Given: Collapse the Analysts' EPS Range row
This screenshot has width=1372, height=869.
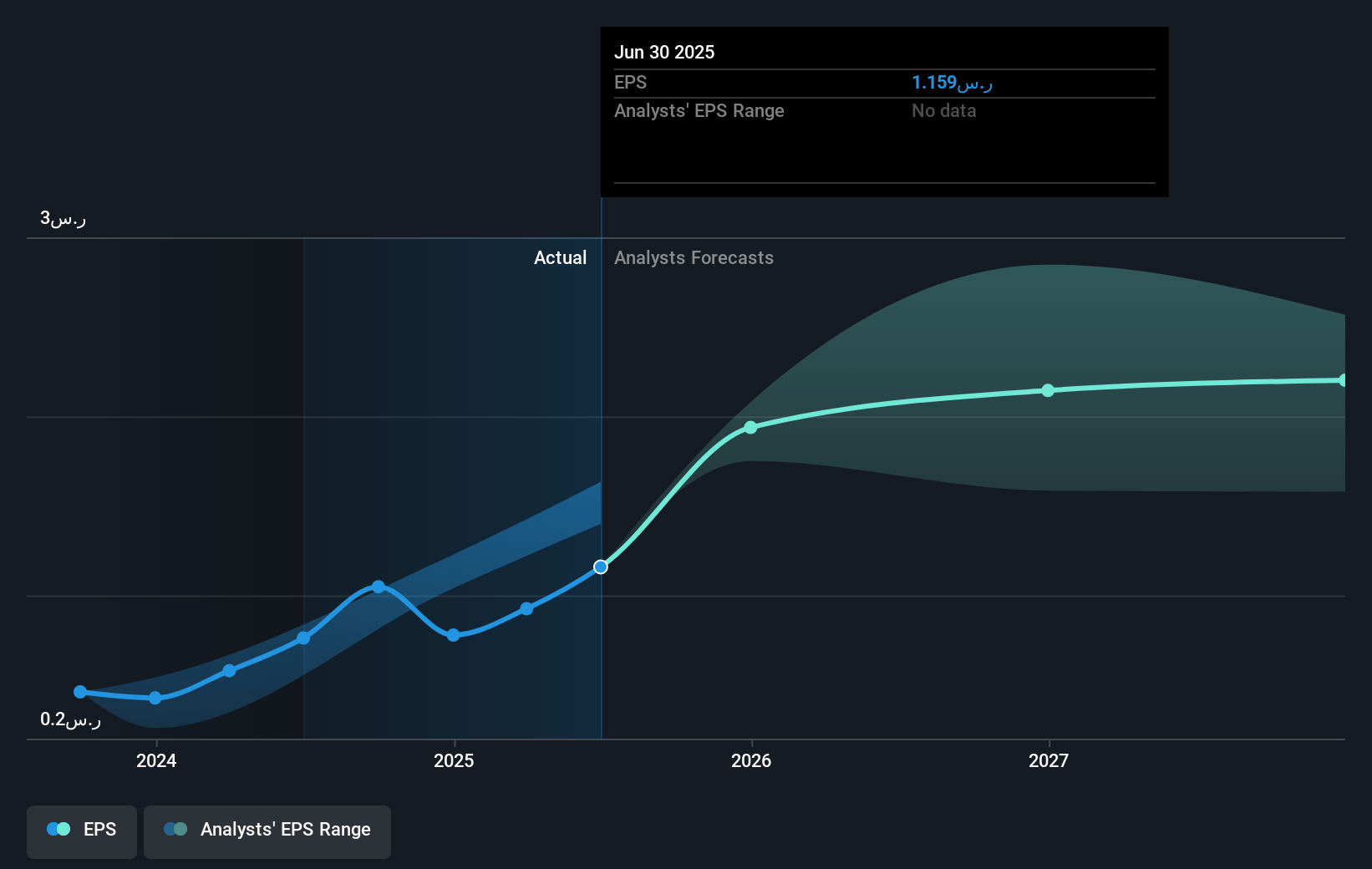Looking at the screenshot, I should [699, 110].
